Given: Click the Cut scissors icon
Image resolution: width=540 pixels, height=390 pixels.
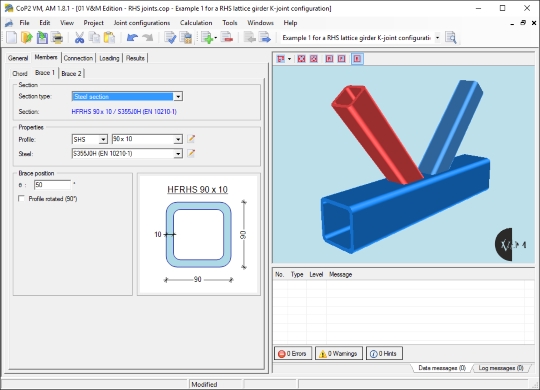Looking at the screenshot, I should click(79, 38).
